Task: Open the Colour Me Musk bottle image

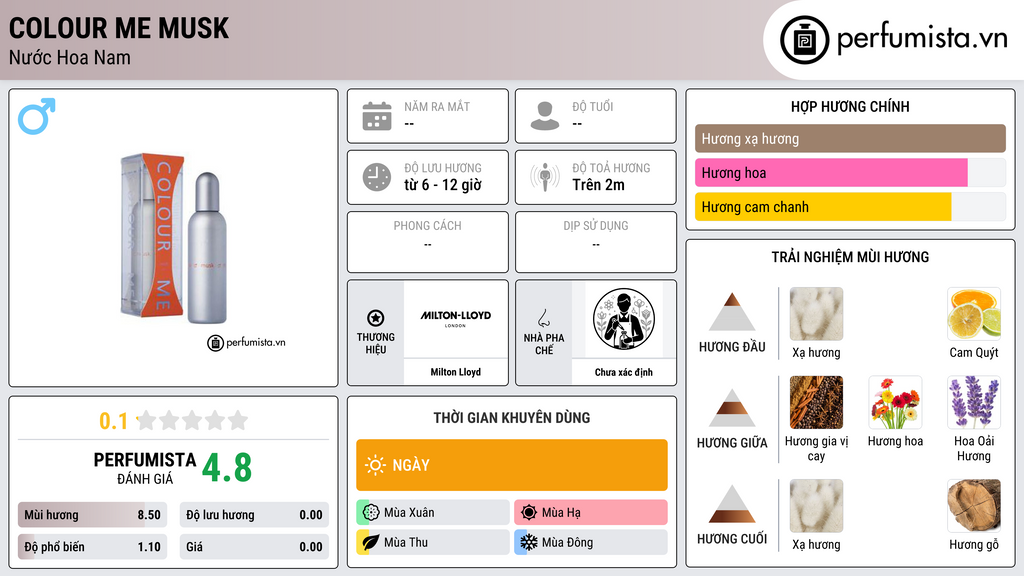Action: coord(174,238)
